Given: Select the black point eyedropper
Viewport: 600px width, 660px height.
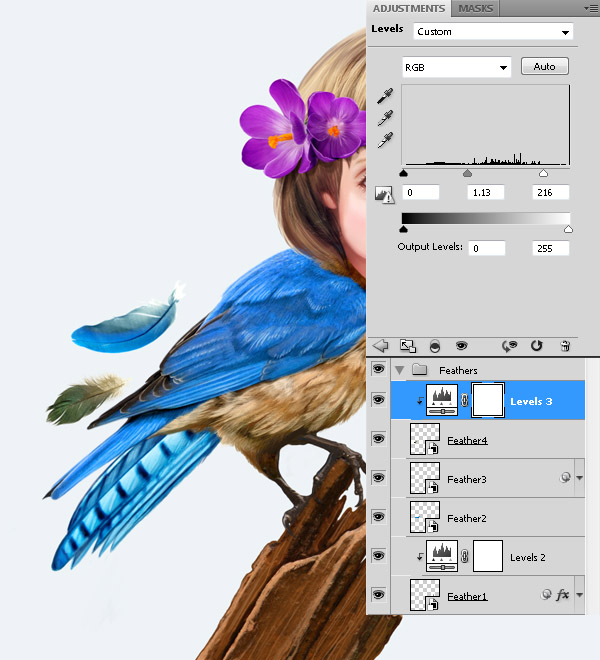Looking at the screenshot, I should coord(385,96).
